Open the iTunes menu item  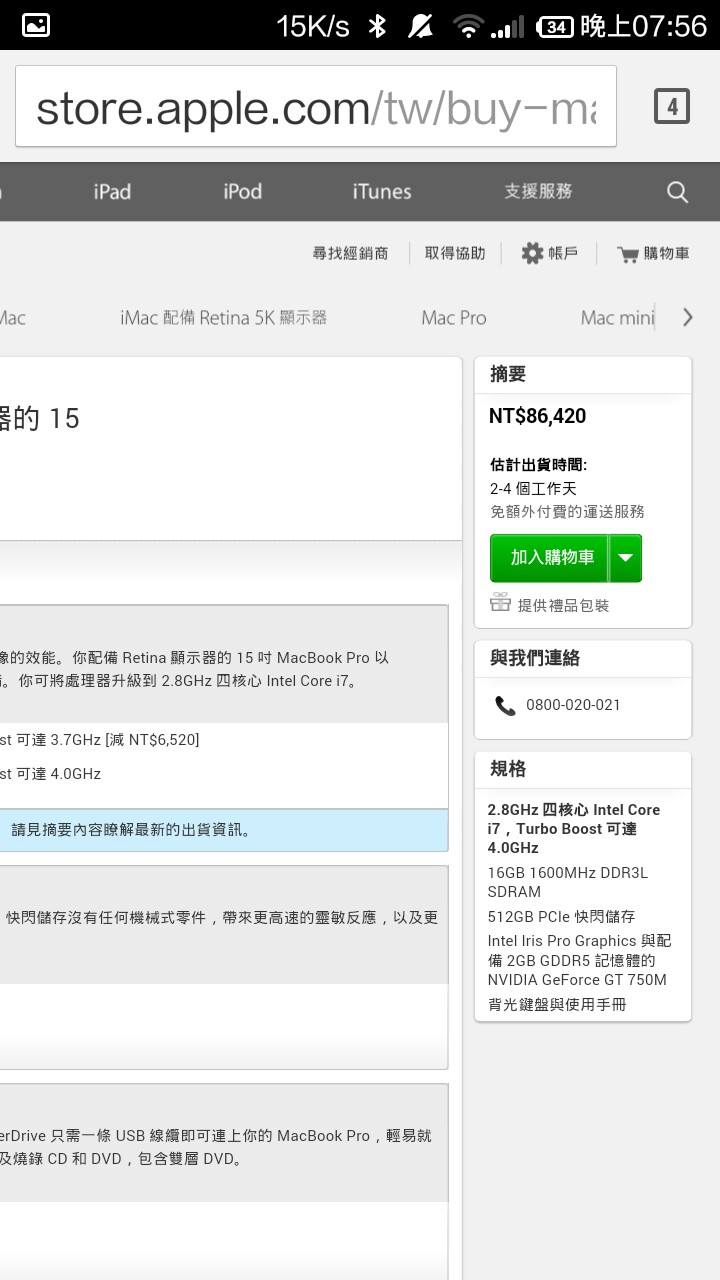(381, 191)
